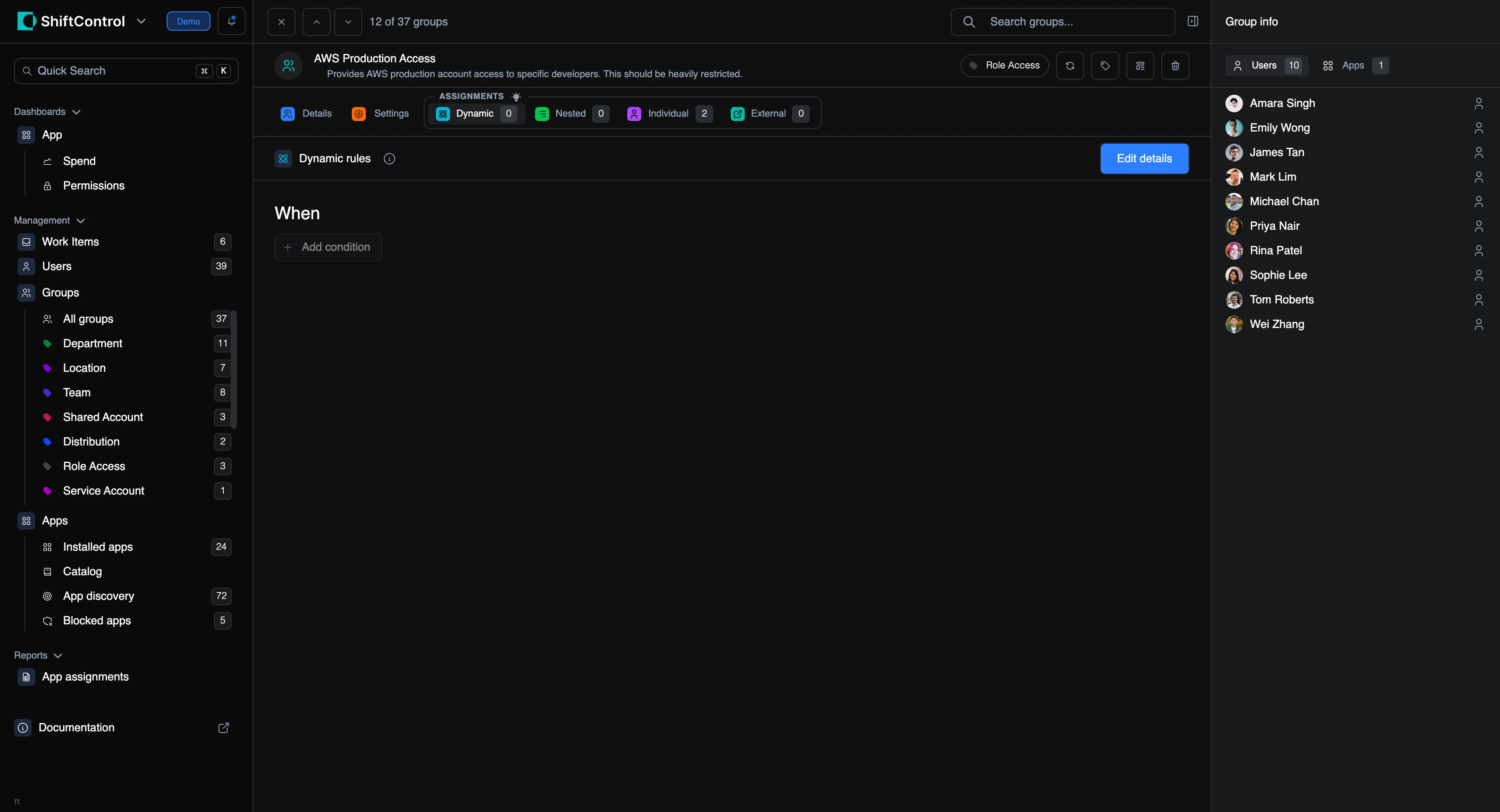Go to next group with down arrow
This screenshot has height=812, width=1500.
[348, 21]
